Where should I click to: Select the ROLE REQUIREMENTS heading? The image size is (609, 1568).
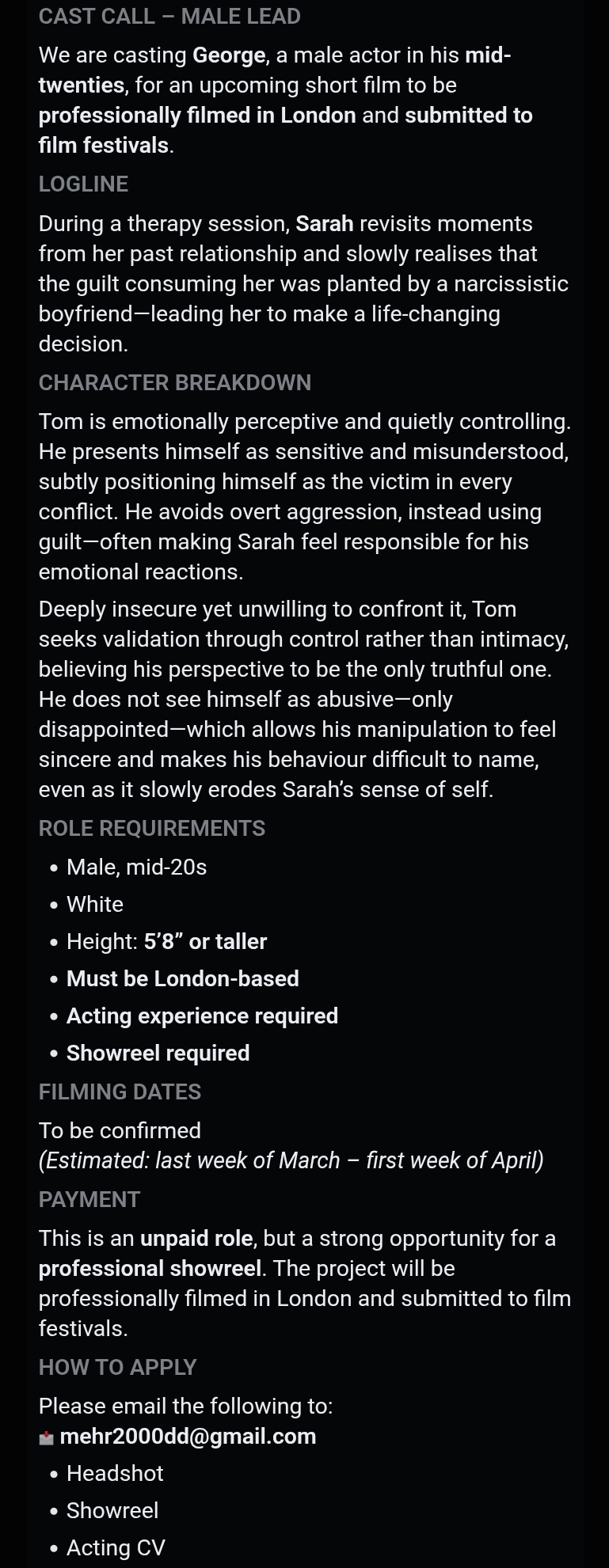click(152, 828)
